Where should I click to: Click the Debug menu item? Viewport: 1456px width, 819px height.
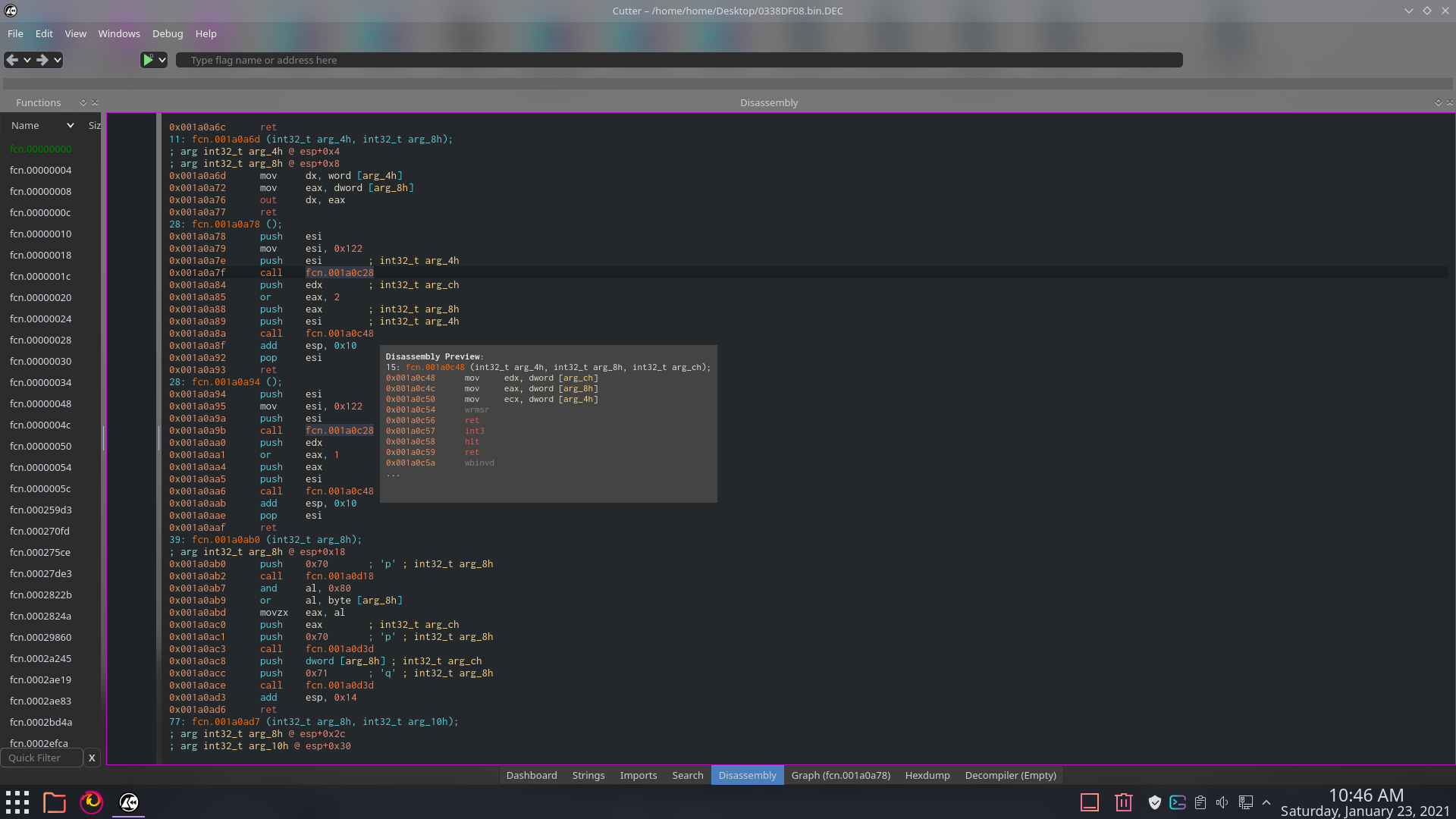(166, 33)
